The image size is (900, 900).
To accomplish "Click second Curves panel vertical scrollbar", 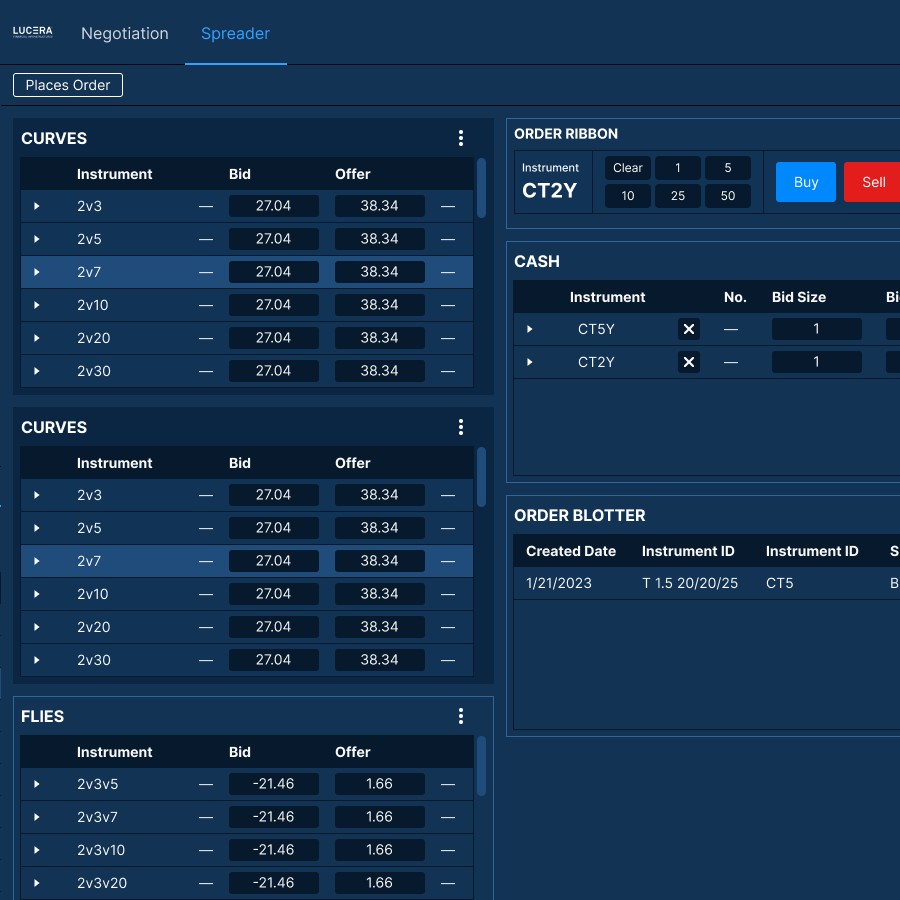I will click(482, 477).
